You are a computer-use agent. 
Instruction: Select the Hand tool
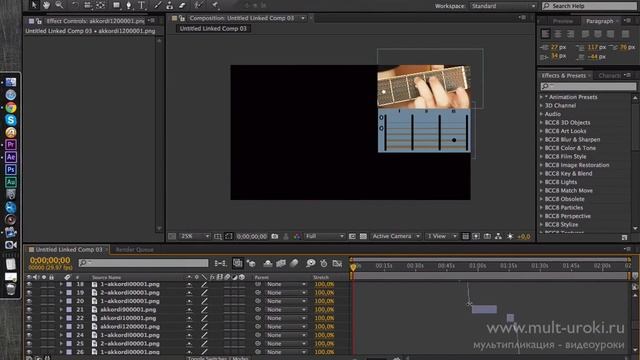(x=47, y=5)
